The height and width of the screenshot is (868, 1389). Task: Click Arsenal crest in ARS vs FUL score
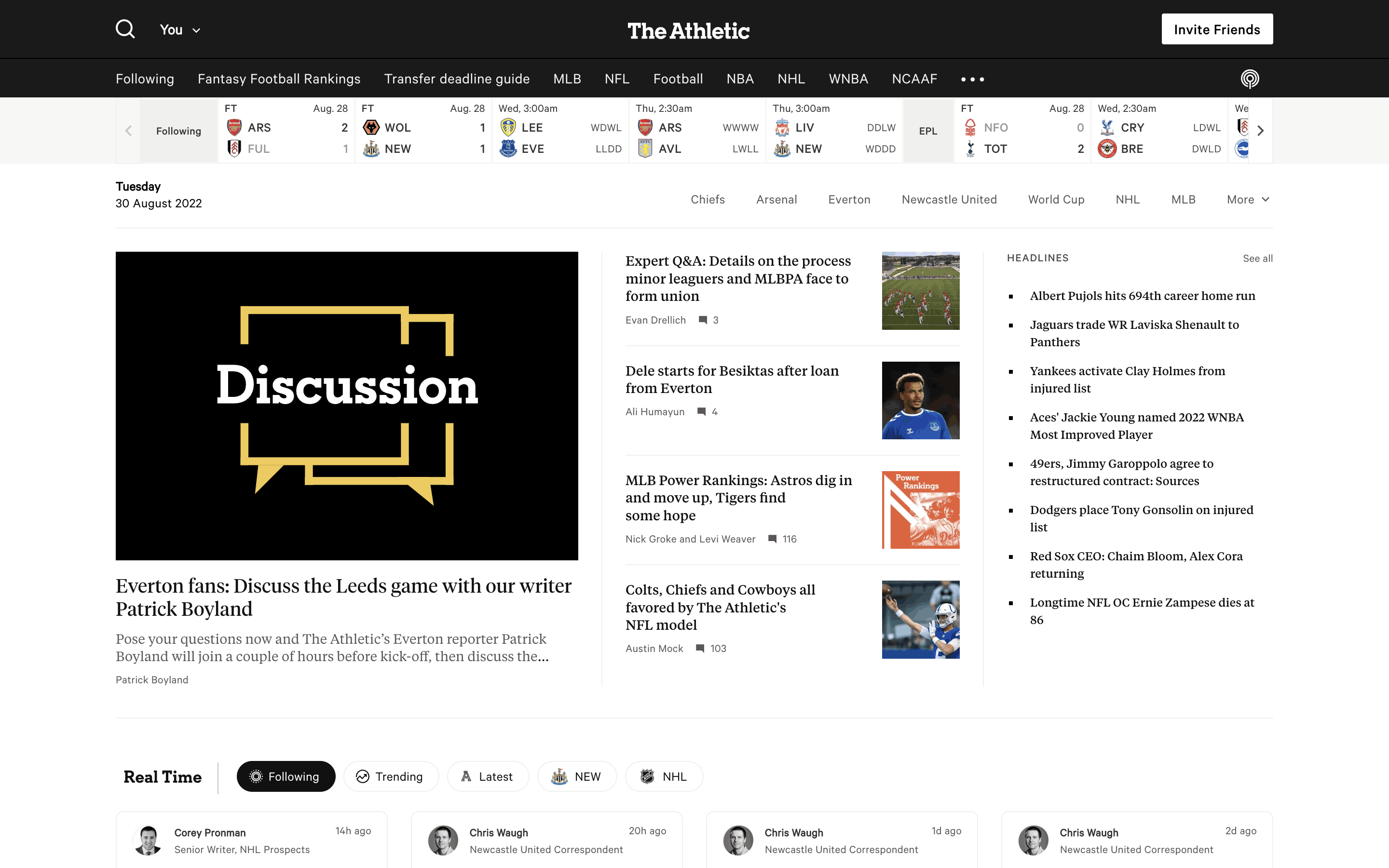coord(234,127)
